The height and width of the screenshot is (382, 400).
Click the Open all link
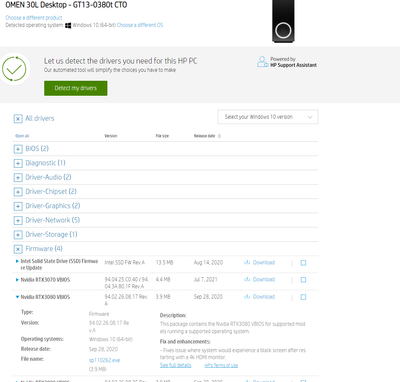[22, 136]
